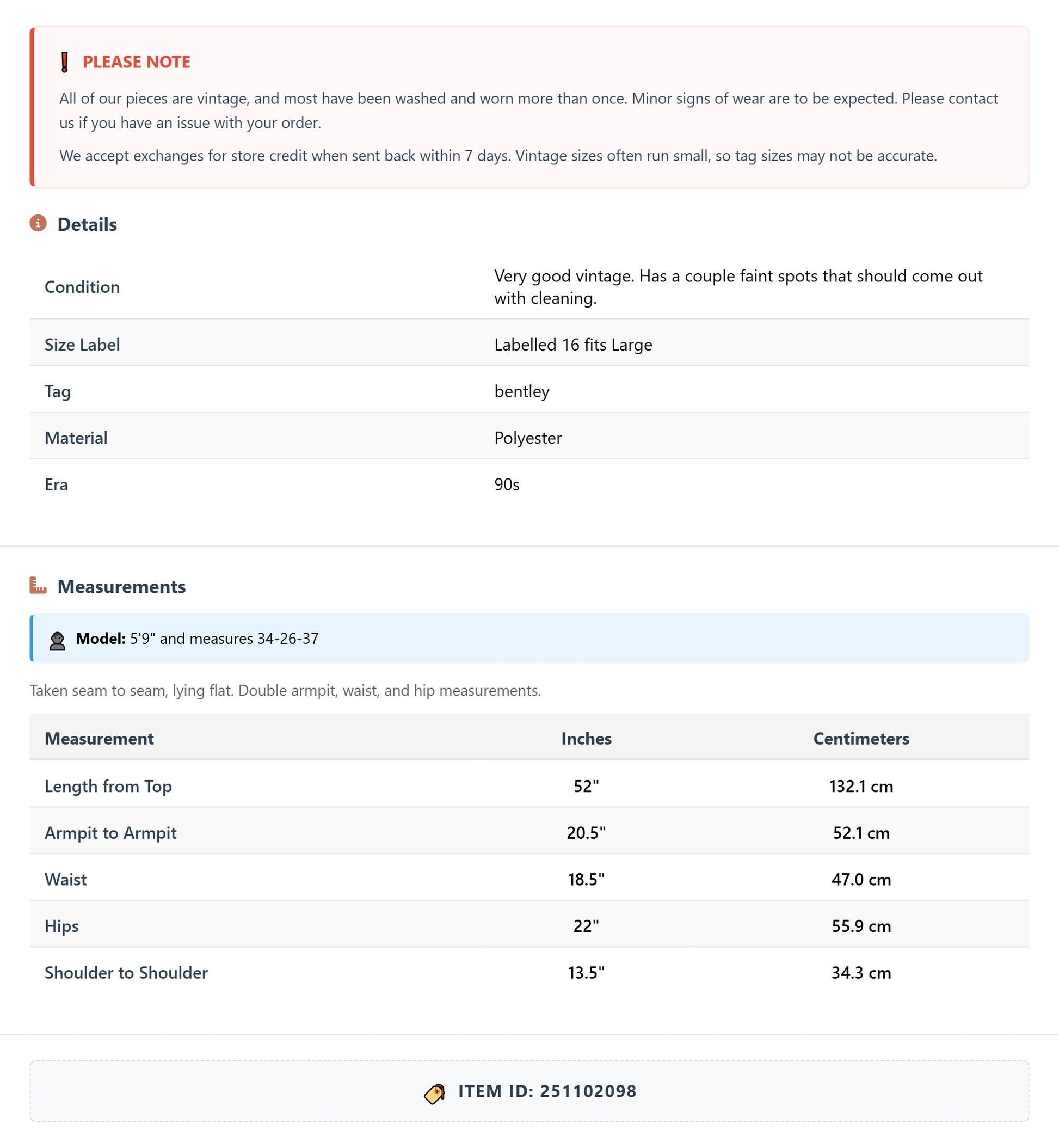1059x1148 pixels.
Task: Click the Measurements ruler icon
Action: tap(38, 585)
